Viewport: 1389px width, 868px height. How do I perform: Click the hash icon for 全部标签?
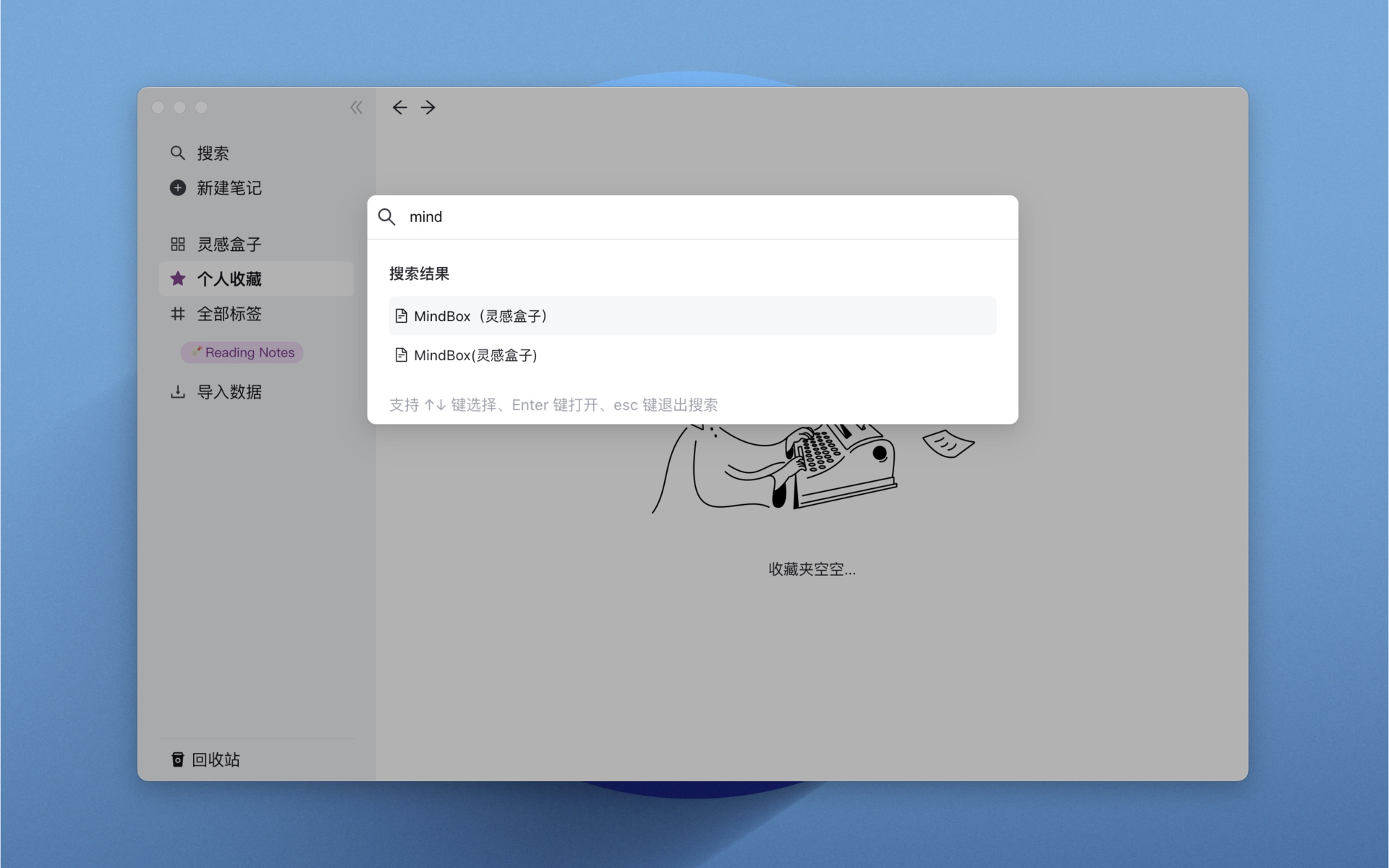point(177,314)
